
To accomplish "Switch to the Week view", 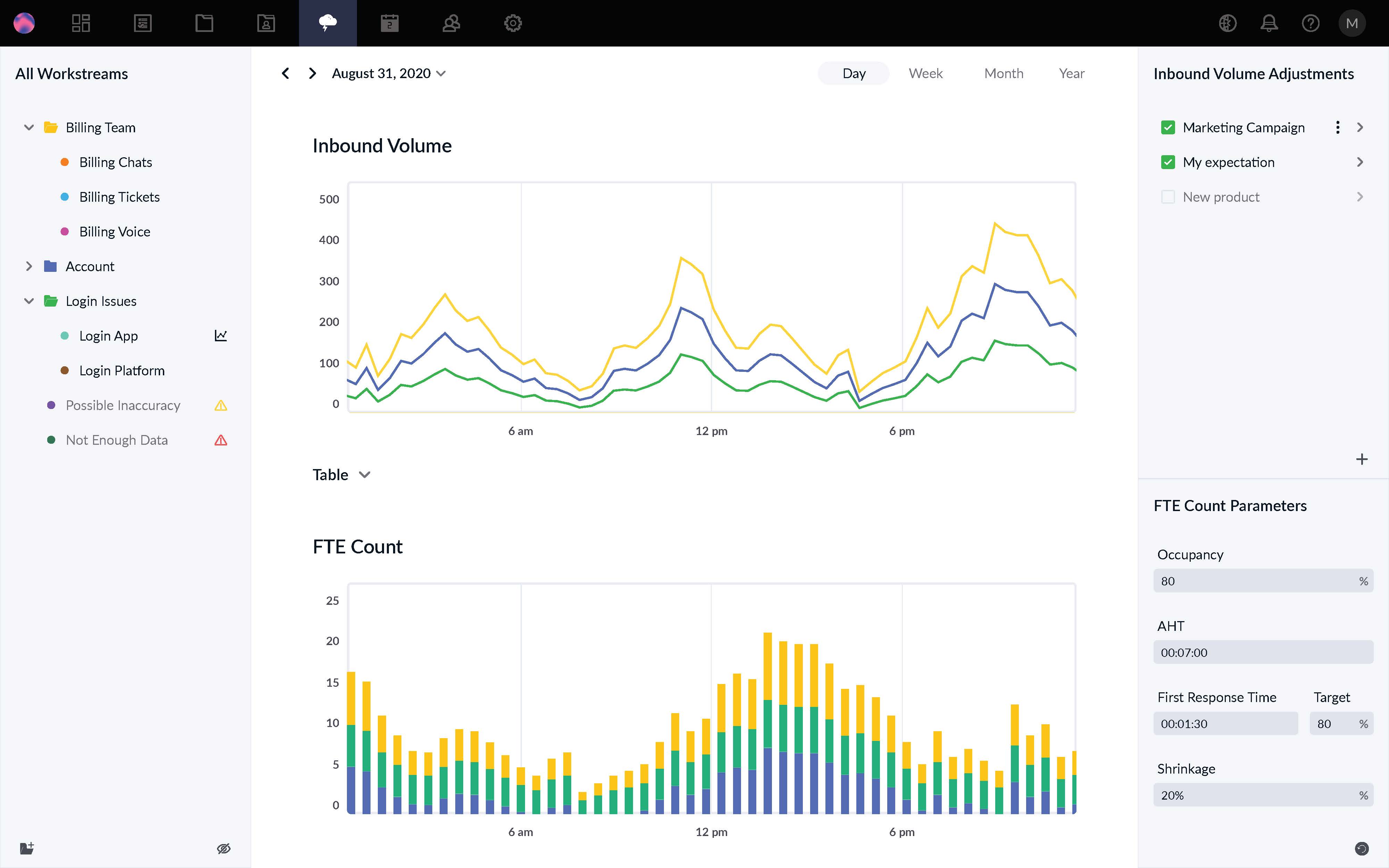I will click(x=925, y=74).
